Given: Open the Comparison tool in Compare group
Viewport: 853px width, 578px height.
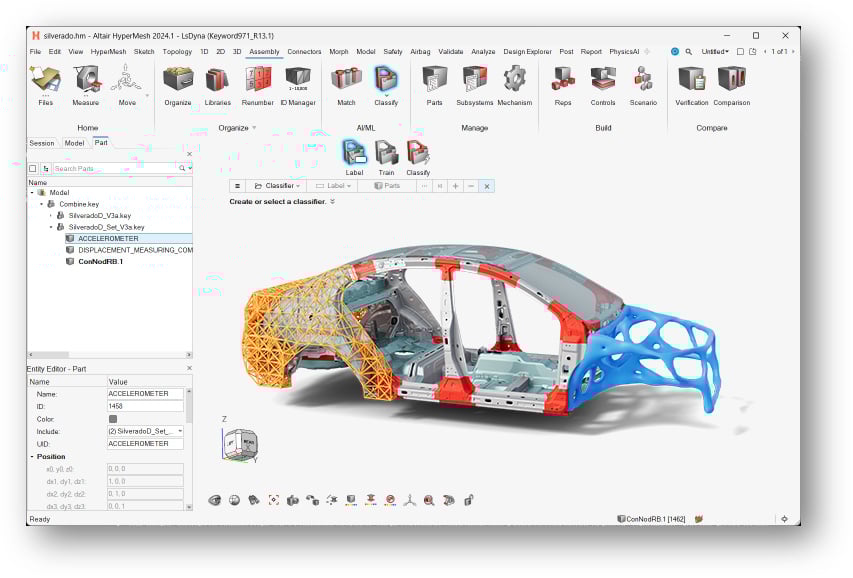Looking at the screenshot, I should [731, 84].
